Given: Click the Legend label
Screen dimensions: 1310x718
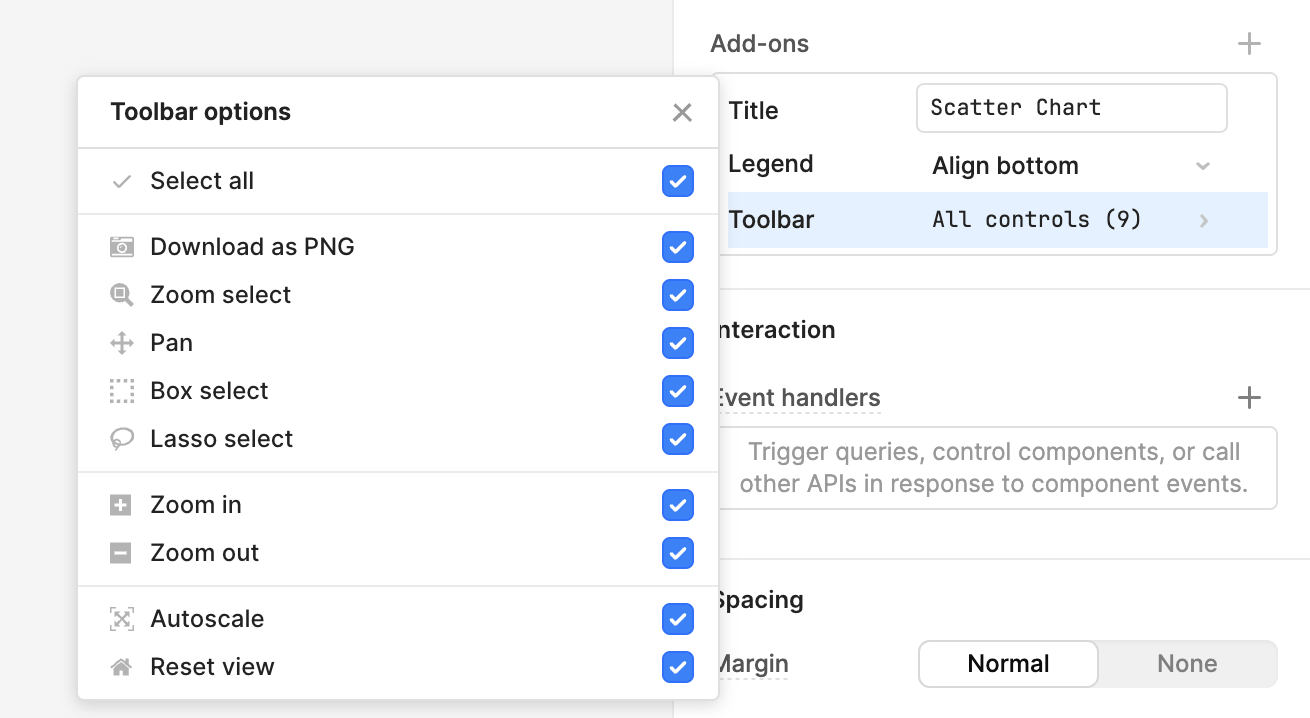Looking at the screenshot, I should [x=771, y=164].
